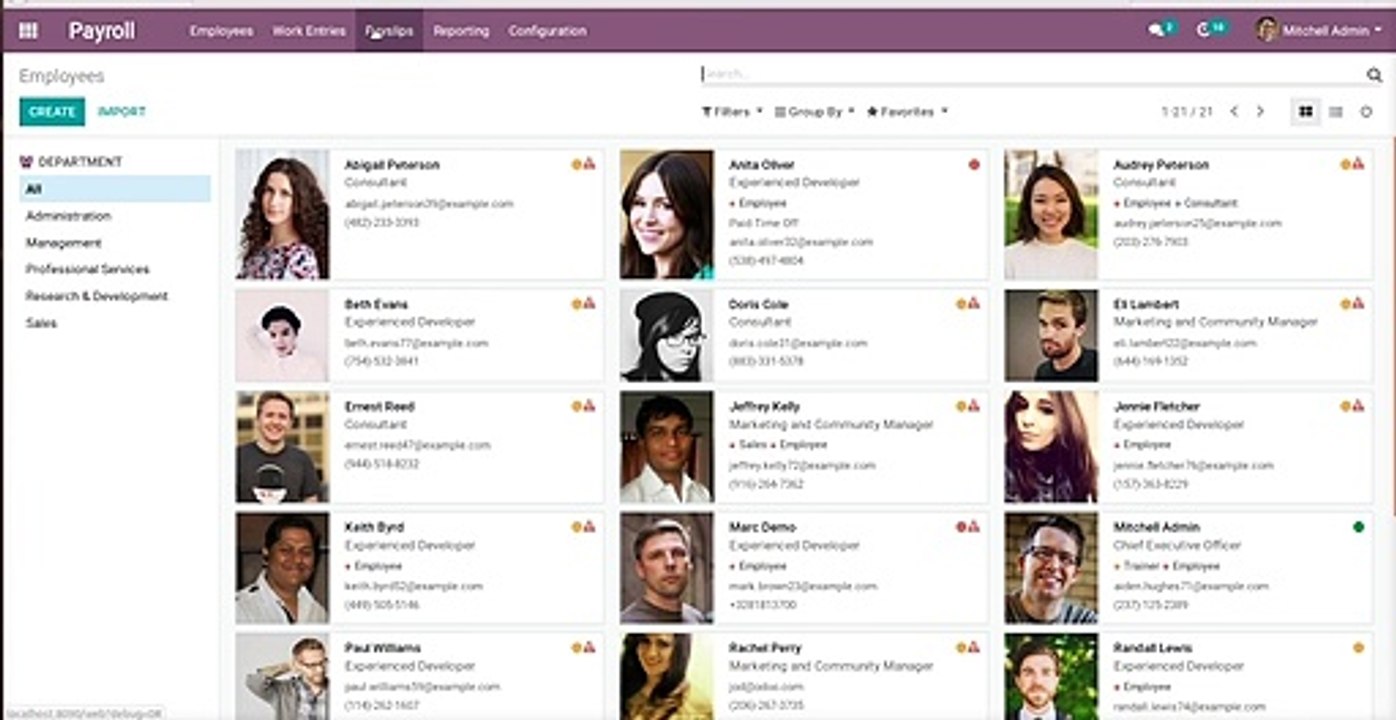Click the name Randall Lewis
Screen dimensions: 1396x720
[1152, 648]
